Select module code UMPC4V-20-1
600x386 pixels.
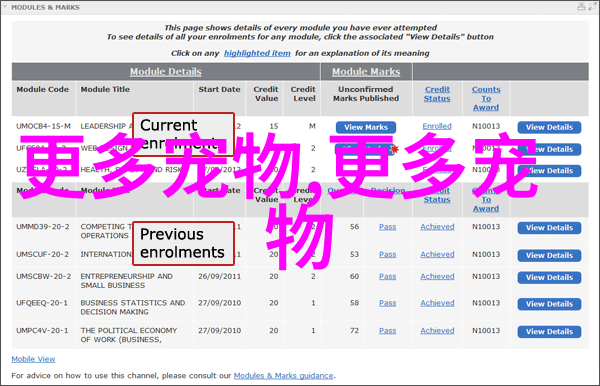(x=42, y=330)
